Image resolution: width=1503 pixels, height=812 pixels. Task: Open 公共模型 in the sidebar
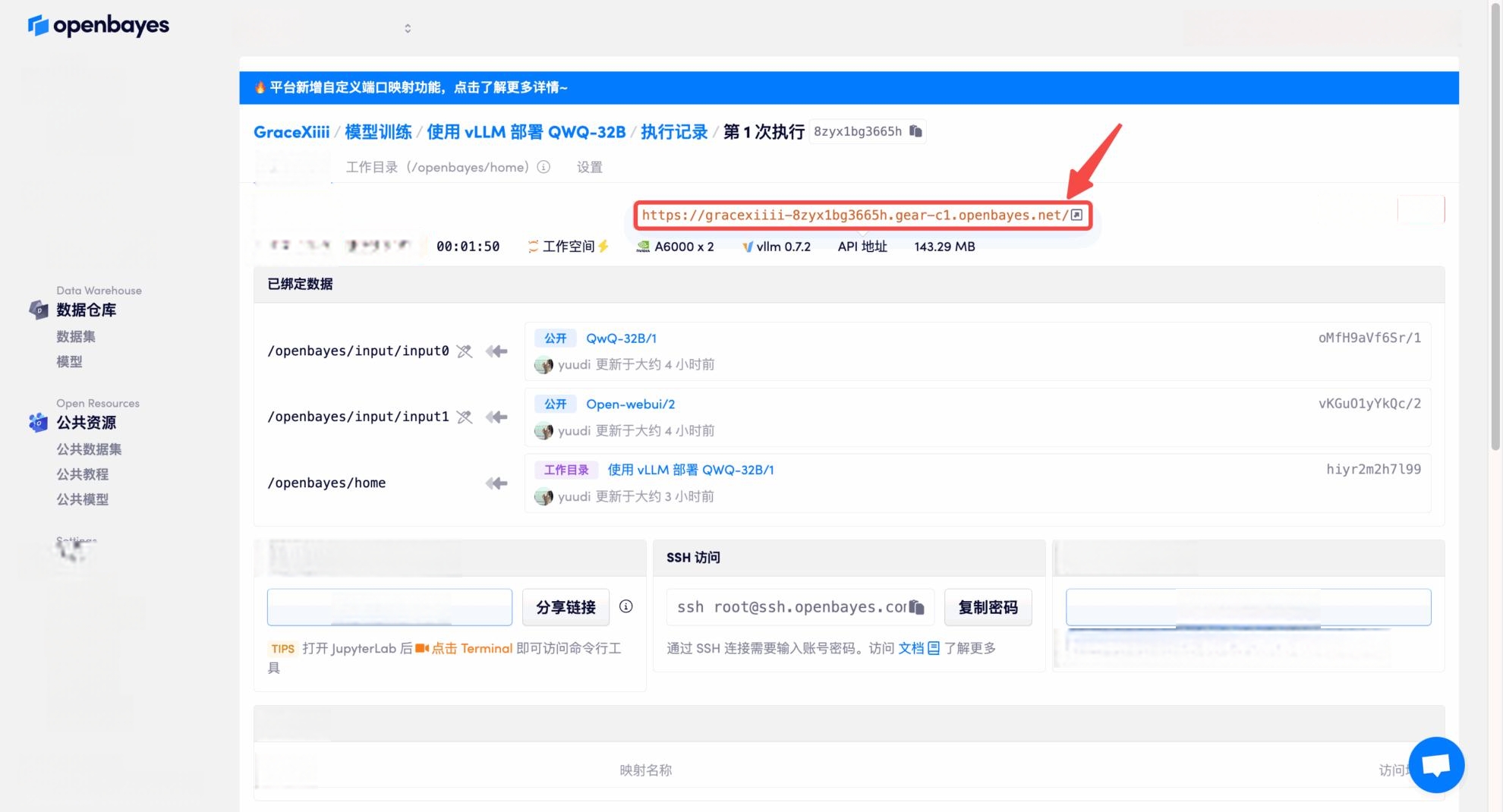pos(82,499)
